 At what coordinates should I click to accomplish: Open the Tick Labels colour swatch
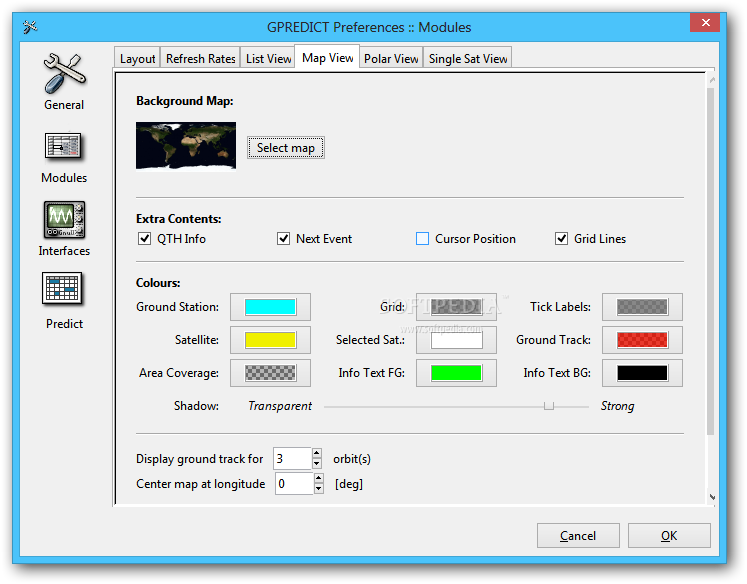coord(642,307)
